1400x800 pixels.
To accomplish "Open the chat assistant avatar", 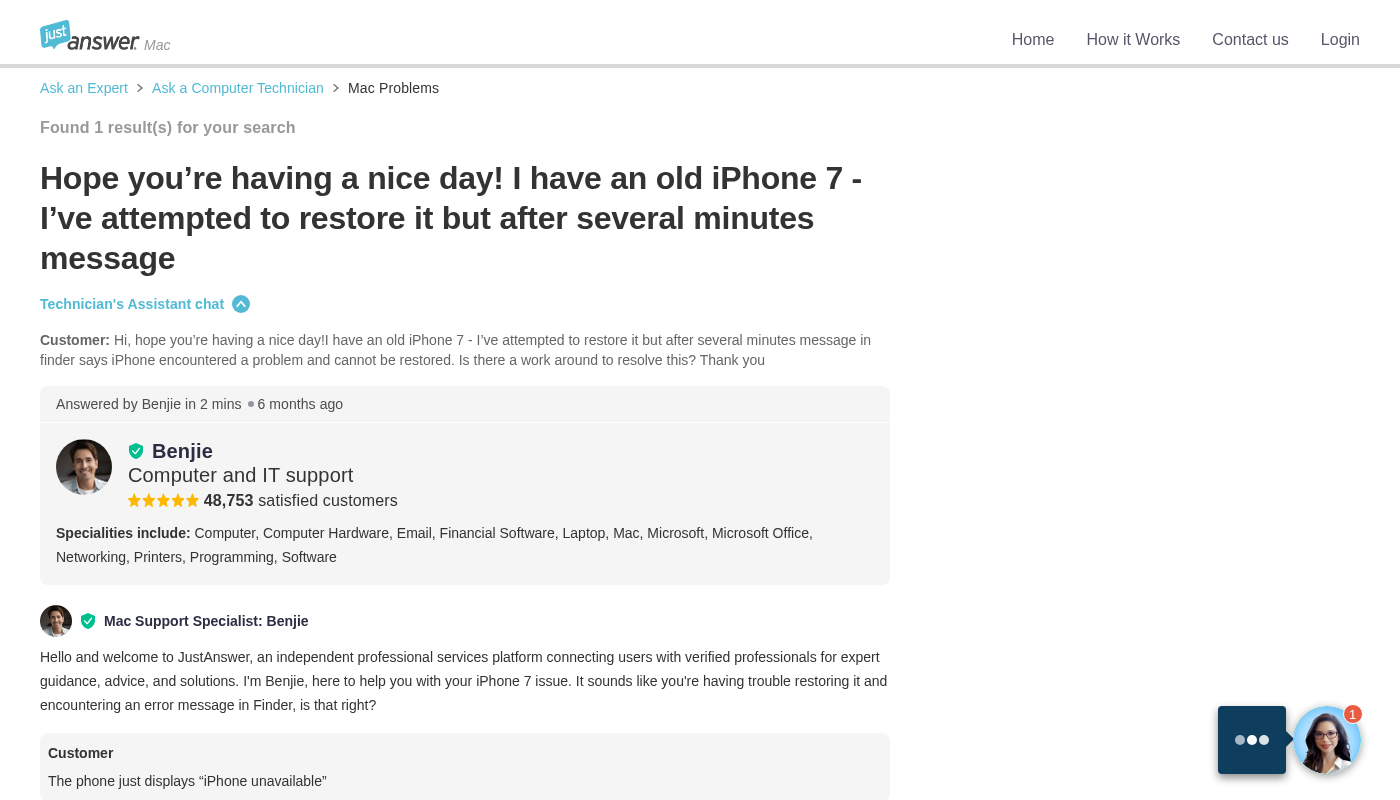I will (1326, 741).
